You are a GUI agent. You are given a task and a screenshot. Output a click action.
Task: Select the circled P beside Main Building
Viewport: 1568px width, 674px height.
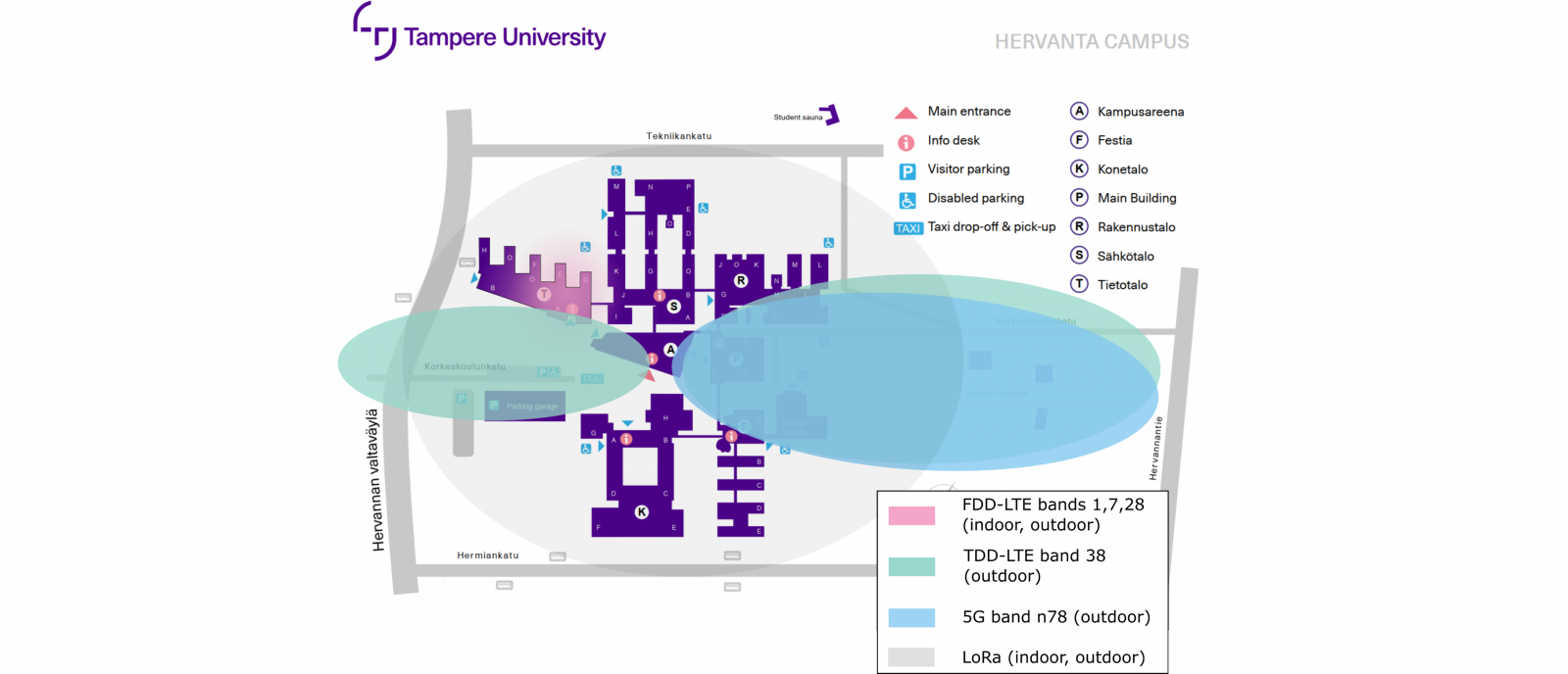pyautogui.click(x=1079, y=197)
